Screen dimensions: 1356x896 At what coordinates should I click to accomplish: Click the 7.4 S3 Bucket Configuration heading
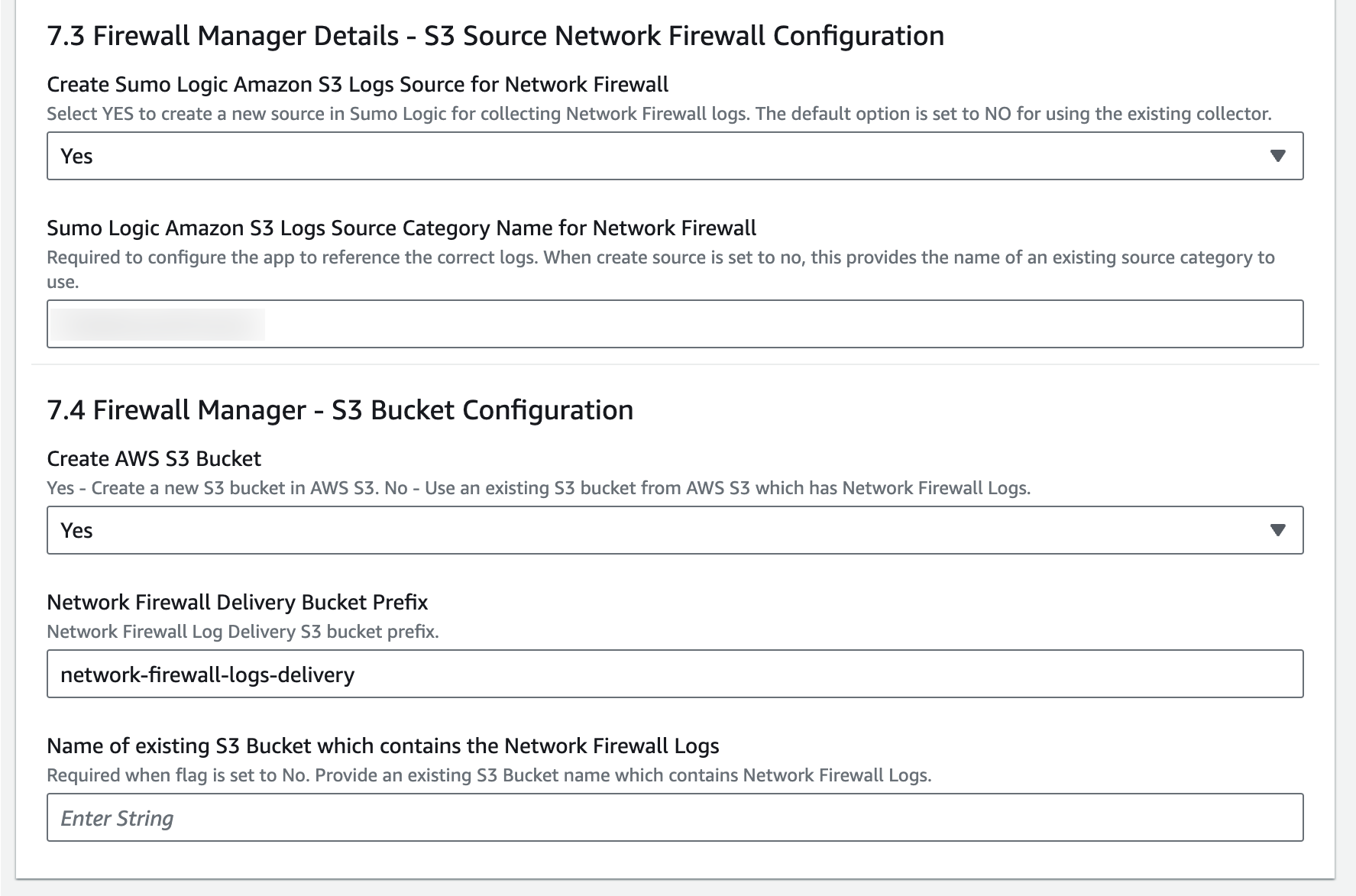[x=340, y=409]
